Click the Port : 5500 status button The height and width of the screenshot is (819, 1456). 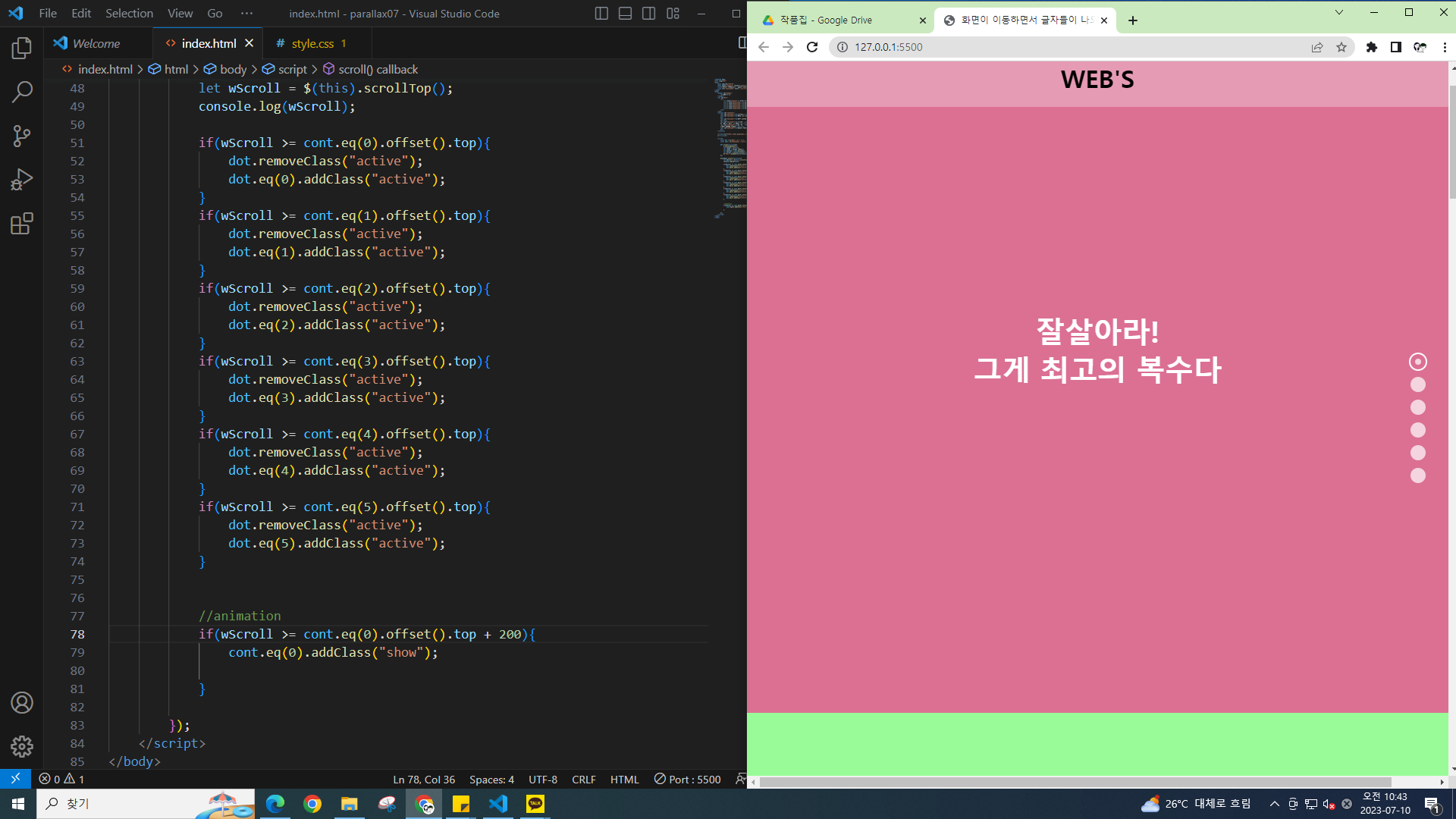pos(687,780)
